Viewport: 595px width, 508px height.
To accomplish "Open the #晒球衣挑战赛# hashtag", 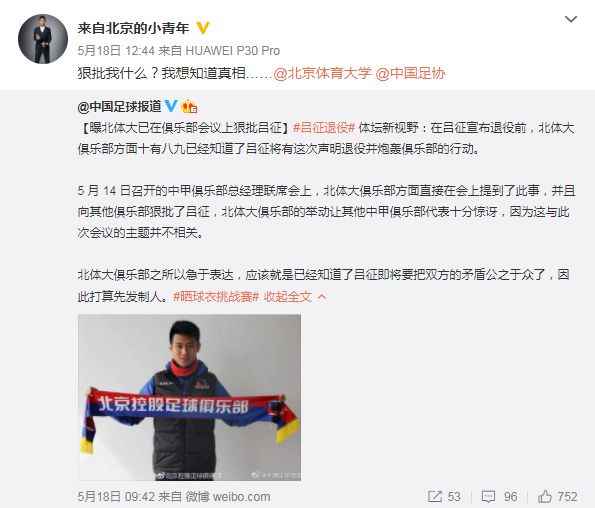I will (x=216, y=297).
